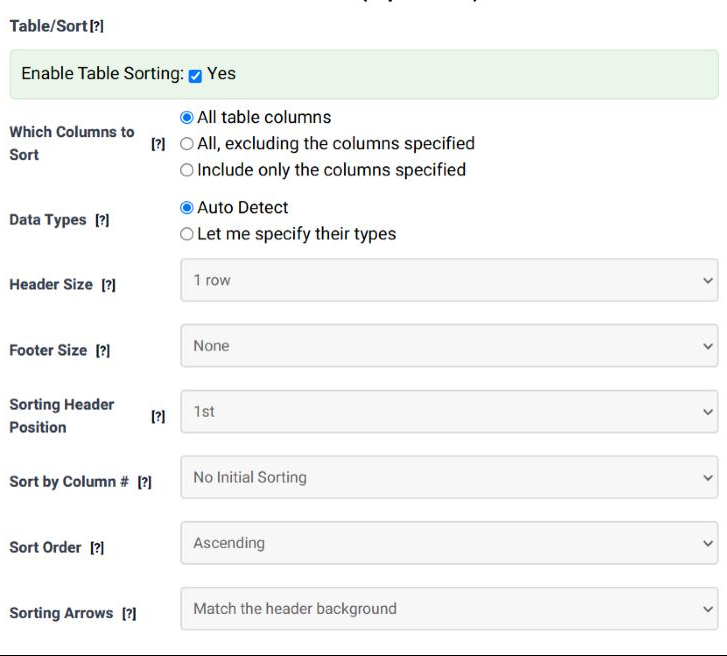Select Include only the columns specified
This screenshot has height=656, width=727.
(186, 170)
